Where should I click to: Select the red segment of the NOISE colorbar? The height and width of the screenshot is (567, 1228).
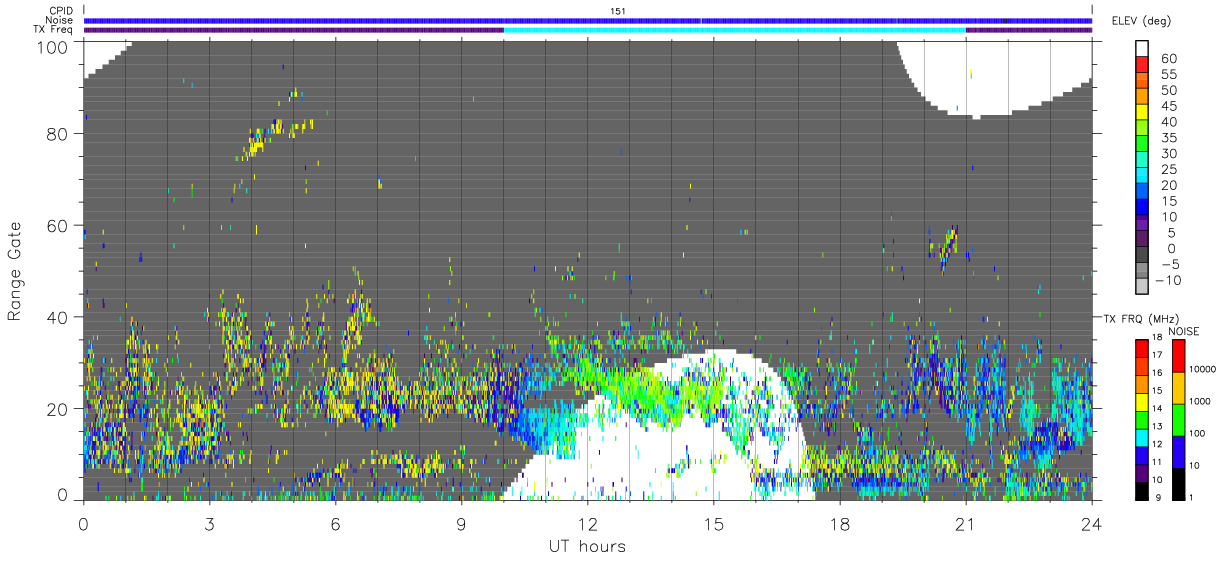1177,356
